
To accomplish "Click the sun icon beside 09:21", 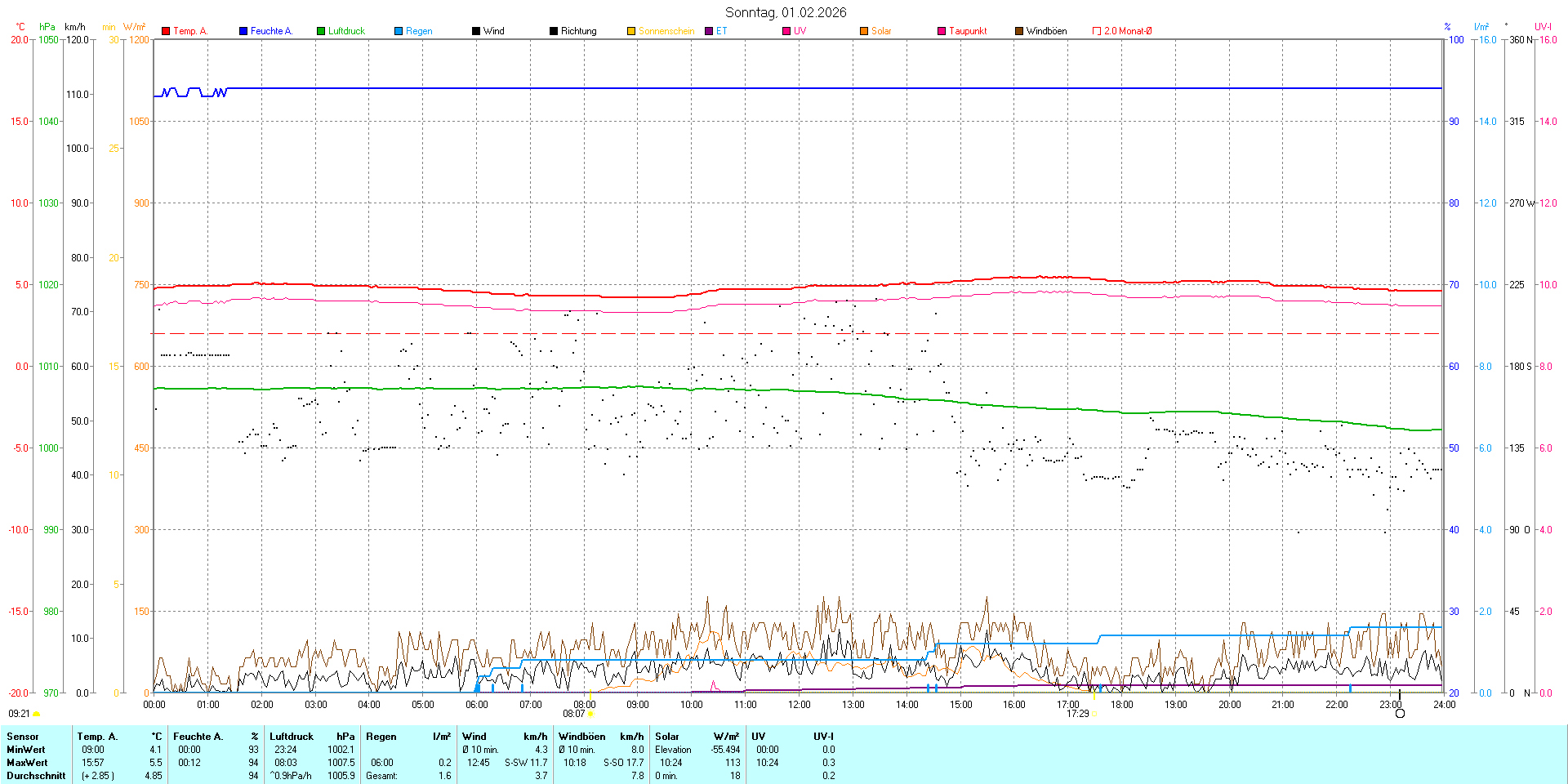I will (37, 714).
